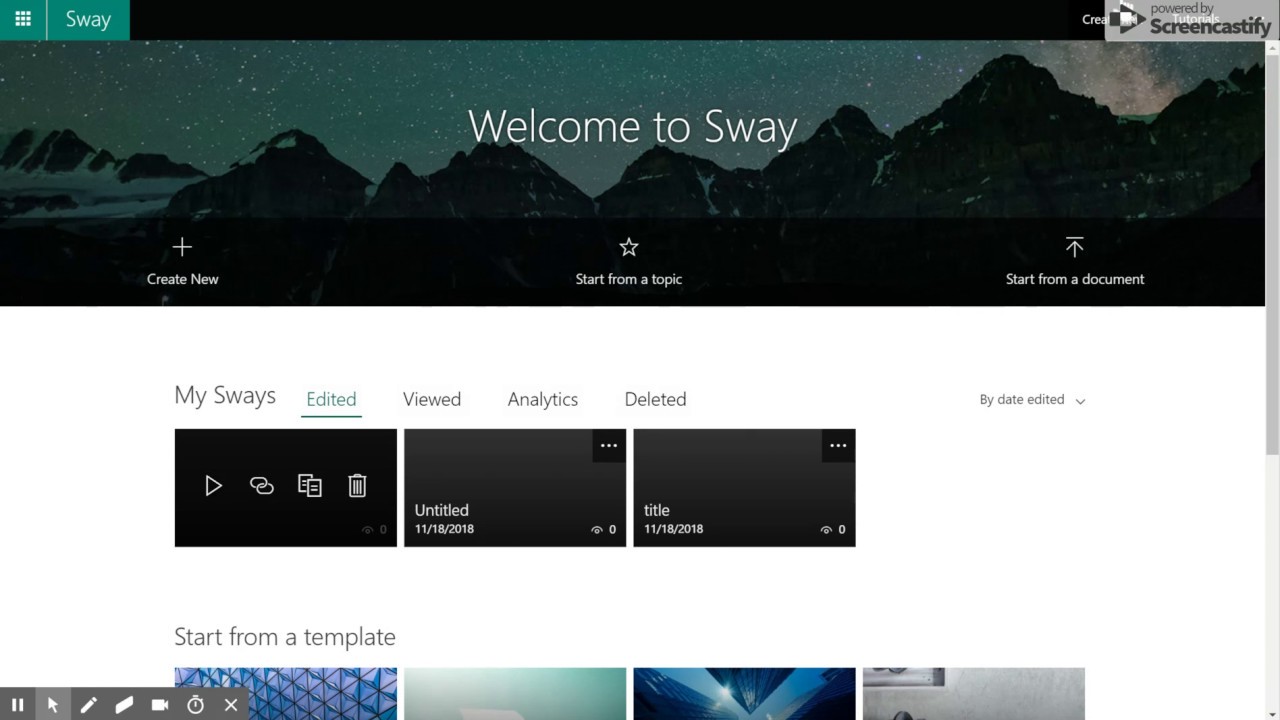Close the Screencastify recording toolbar
The width and height of the screenshot is (1280, 720).
[x=231, y=705]
